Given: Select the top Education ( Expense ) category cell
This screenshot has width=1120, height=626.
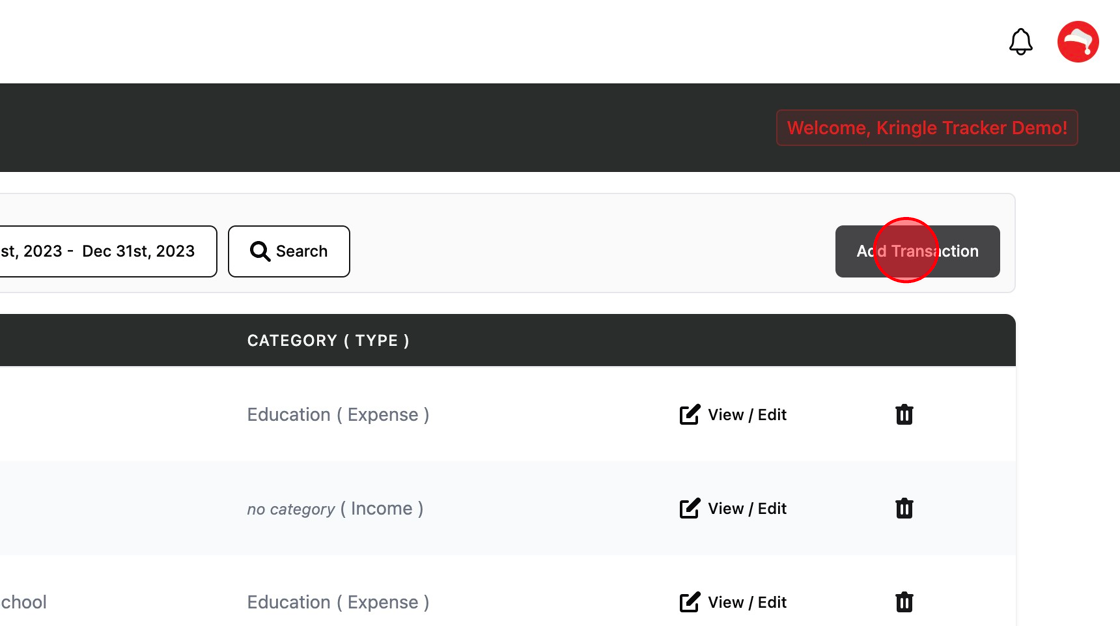Looking at the screenshot, I should click(x=338, y=414).
